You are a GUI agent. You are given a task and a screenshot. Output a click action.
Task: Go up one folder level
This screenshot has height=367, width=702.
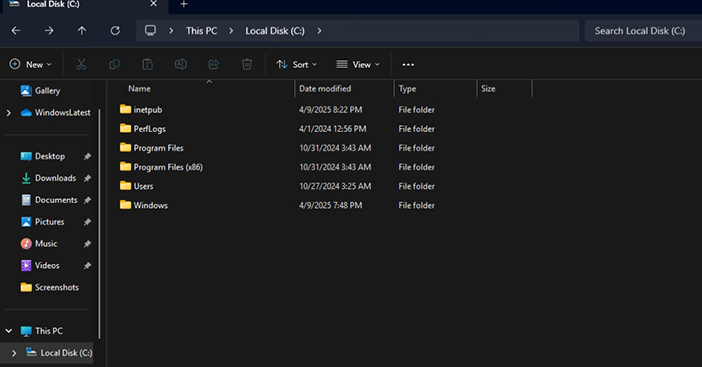click(x=81, y=30)
